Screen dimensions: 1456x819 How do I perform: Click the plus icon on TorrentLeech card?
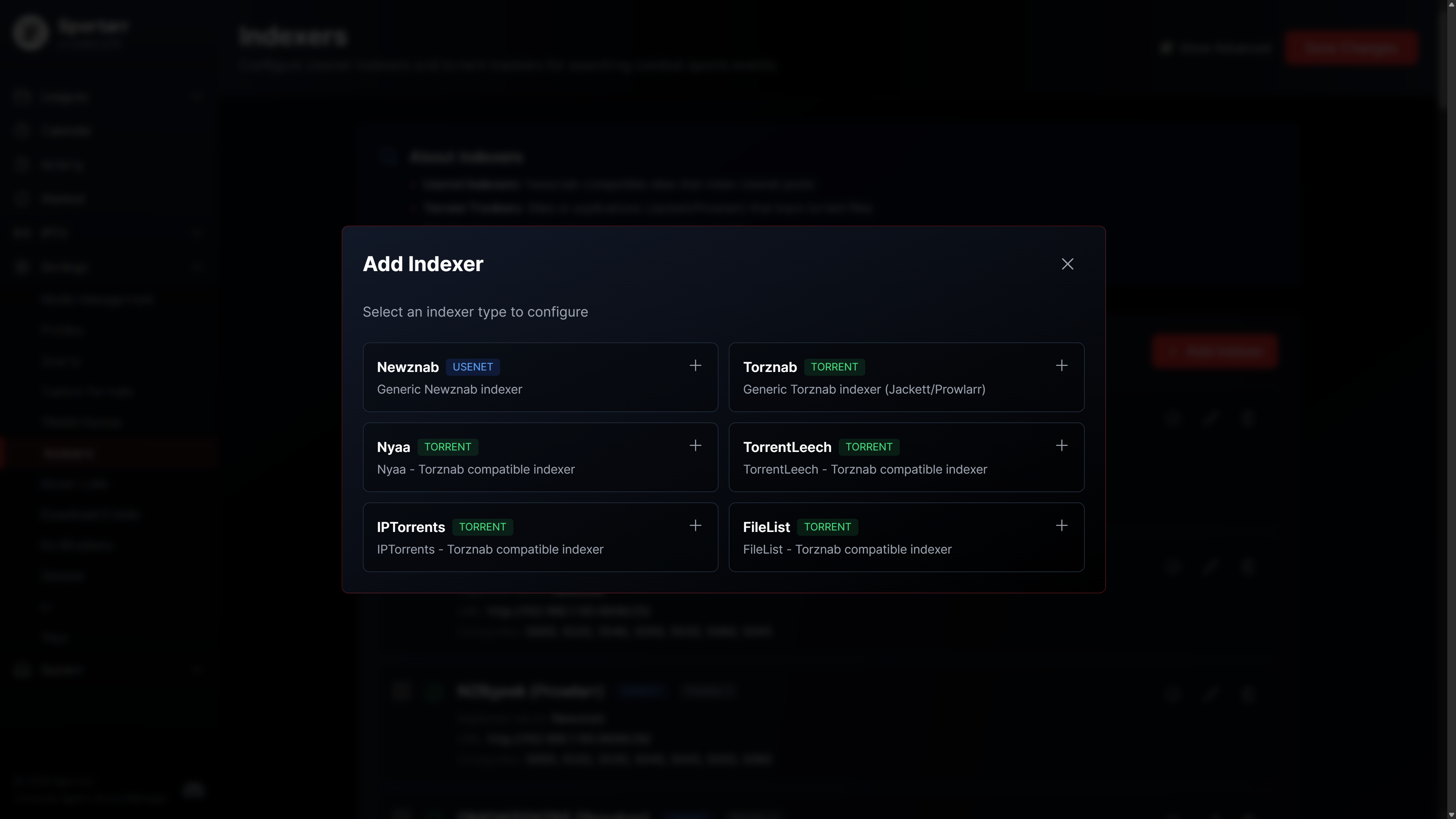tap(1062, 446)
